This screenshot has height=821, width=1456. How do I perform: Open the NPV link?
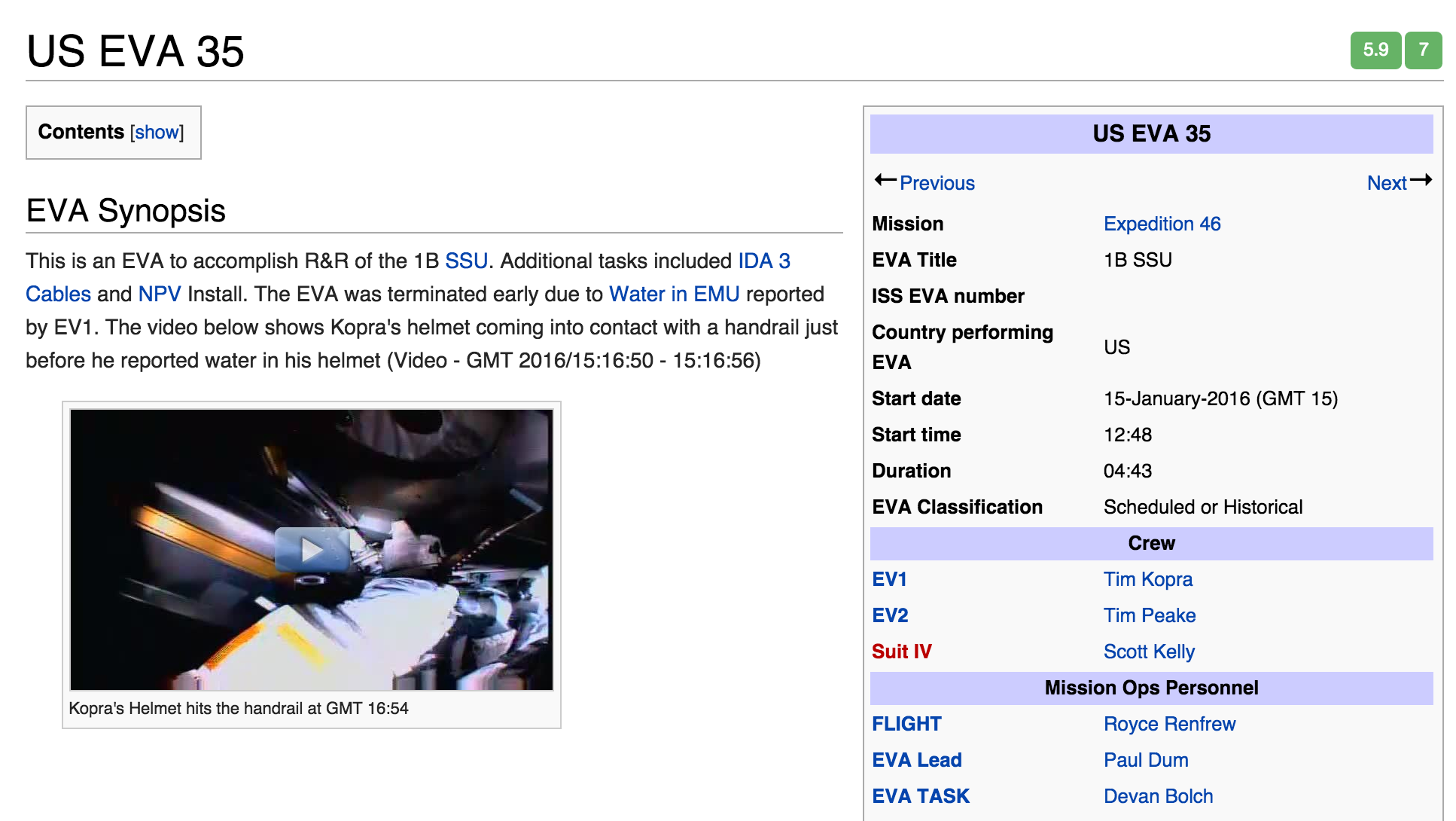pyautogui.click(x=160, y=294)
